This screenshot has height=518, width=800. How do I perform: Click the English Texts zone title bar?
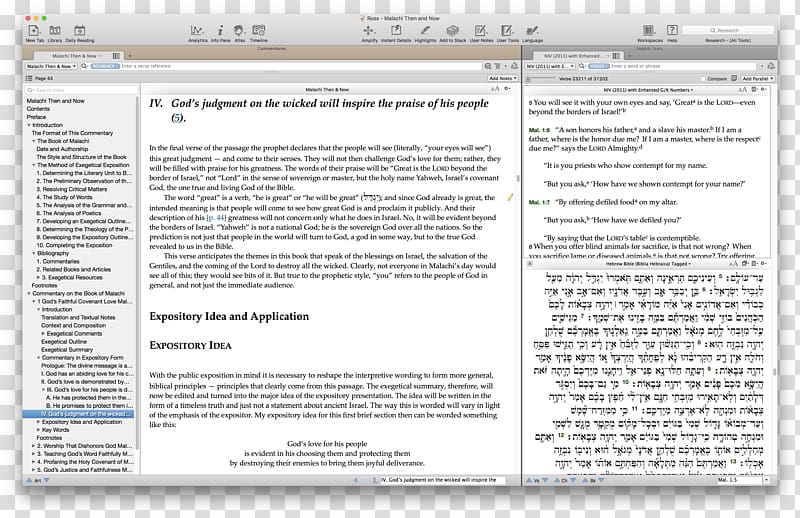click(649, 48)
